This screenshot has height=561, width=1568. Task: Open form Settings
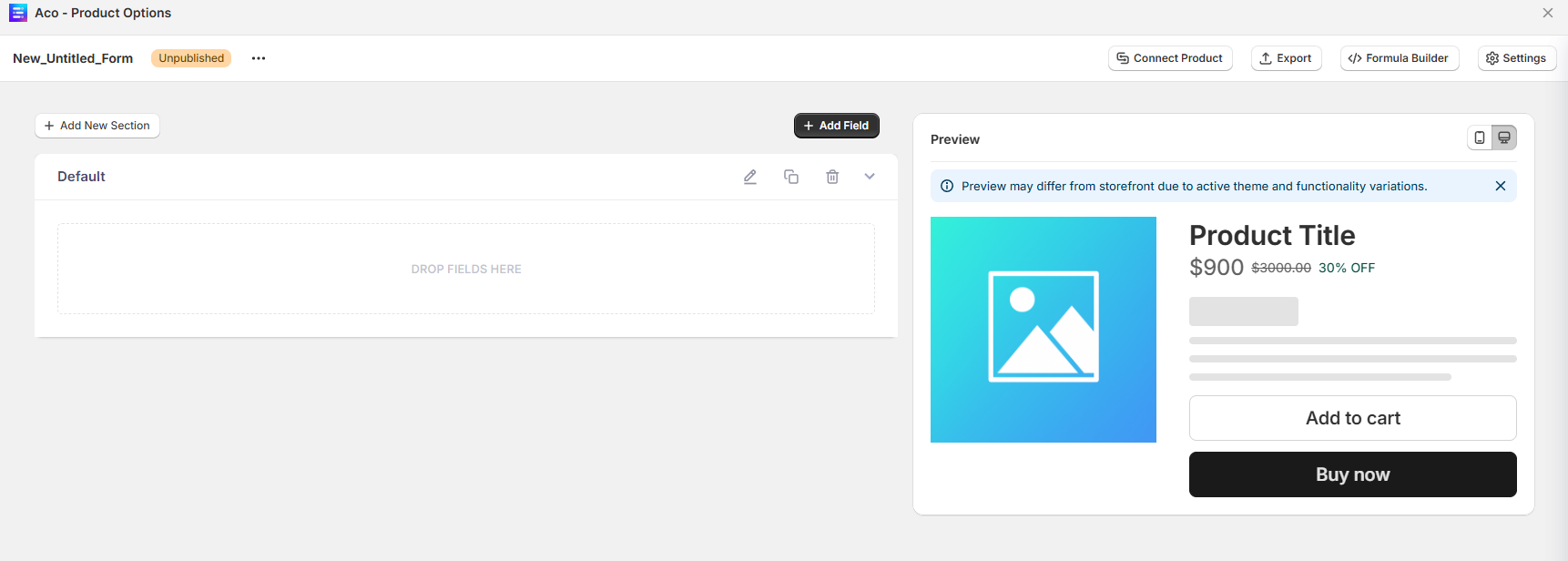point(1516,58)
